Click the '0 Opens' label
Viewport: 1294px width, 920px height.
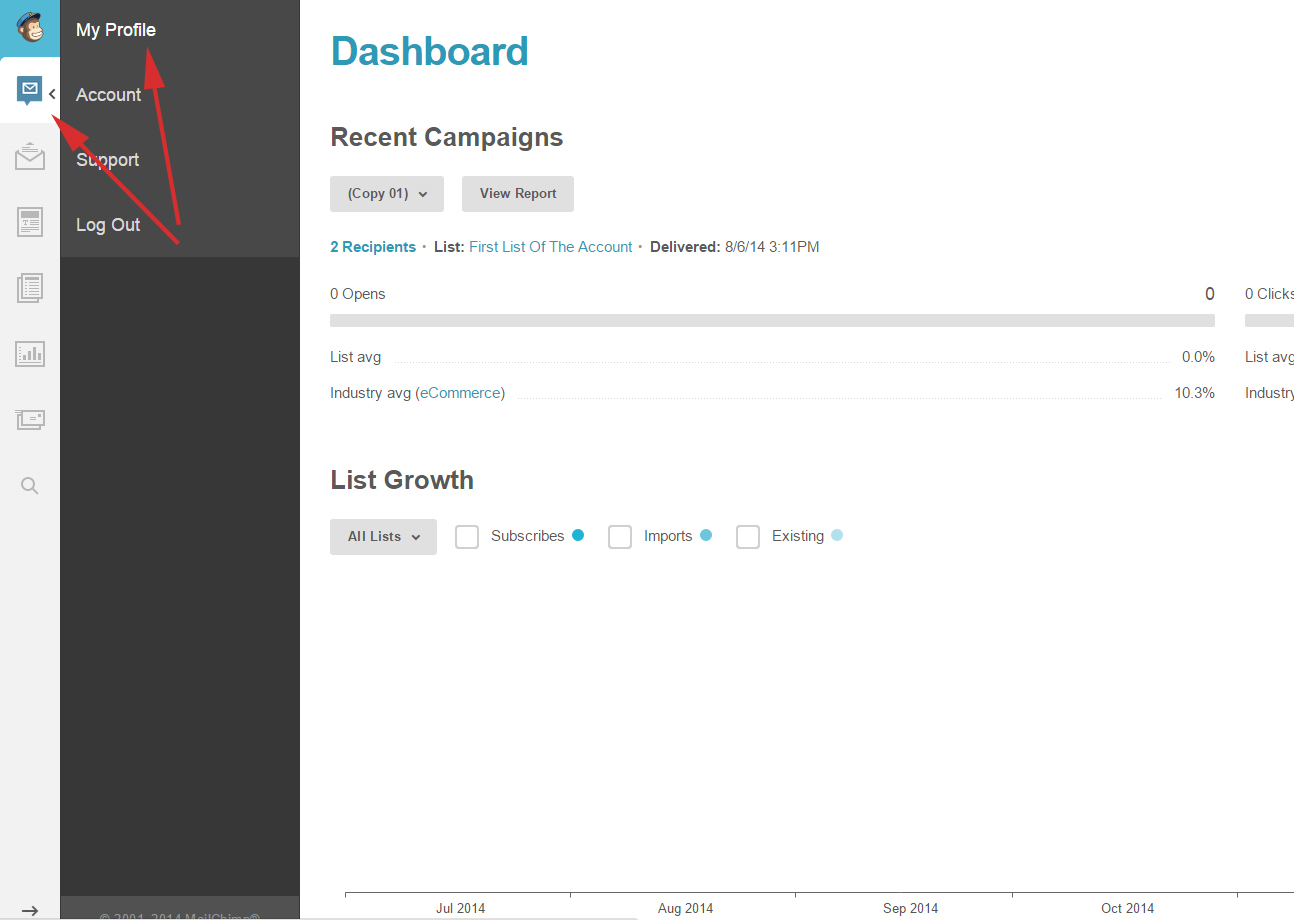358,294
